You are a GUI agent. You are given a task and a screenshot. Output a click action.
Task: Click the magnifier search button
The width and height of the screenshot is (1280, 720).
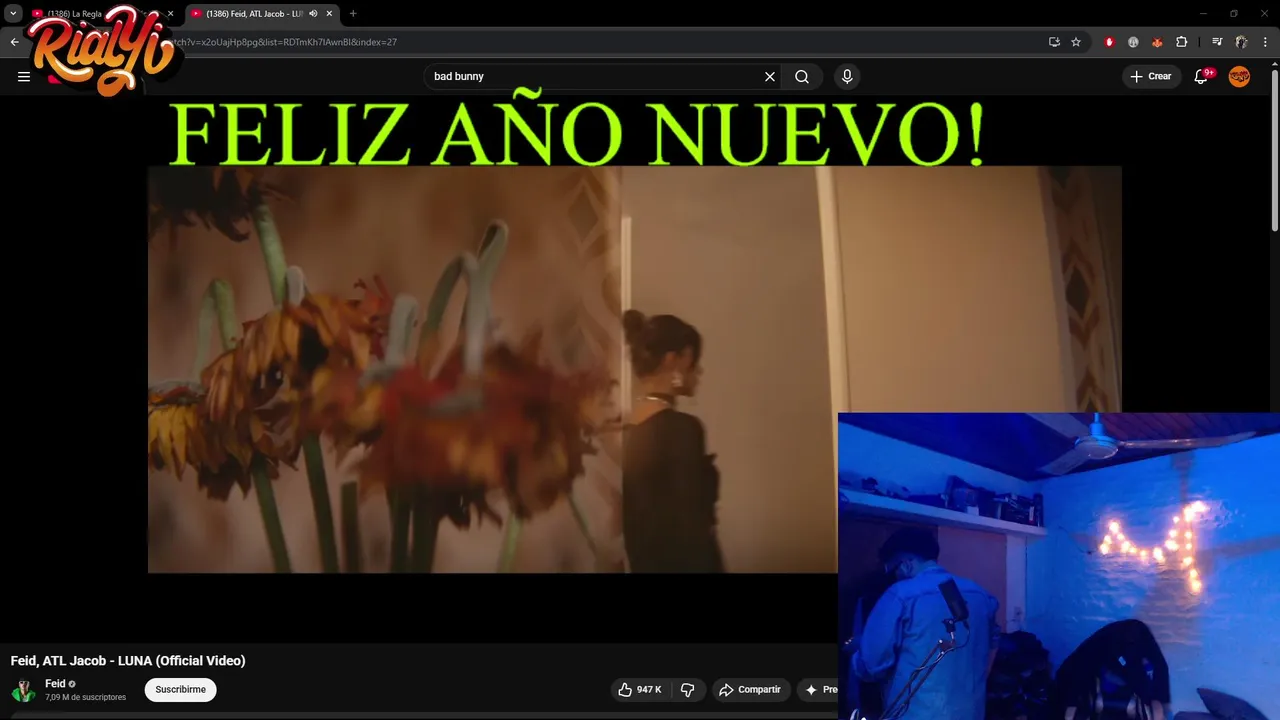[802, 77]
